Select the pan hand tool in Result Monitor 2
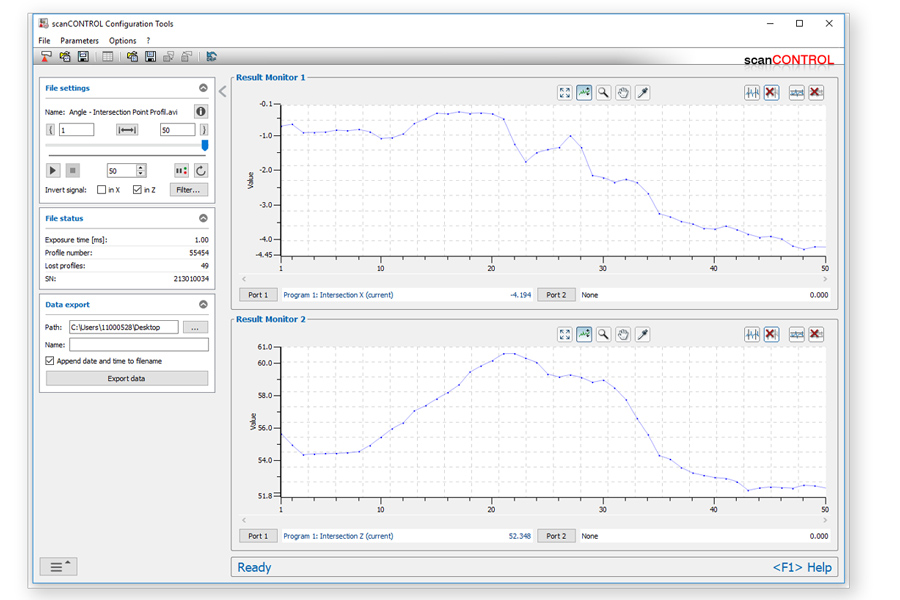This screenshot has height=600, width=900. pos(623,334)
